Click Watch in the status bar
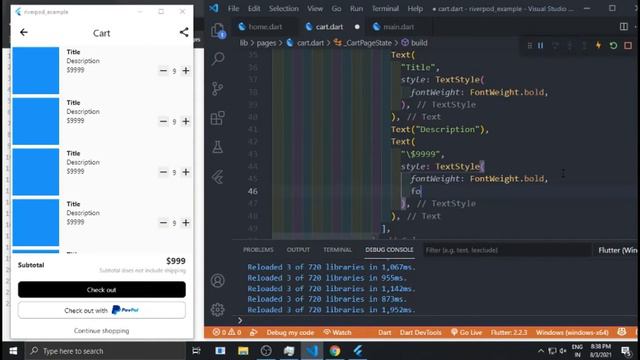Image resolution: width=640 pixels, height=360 pixels. (338, 332)
